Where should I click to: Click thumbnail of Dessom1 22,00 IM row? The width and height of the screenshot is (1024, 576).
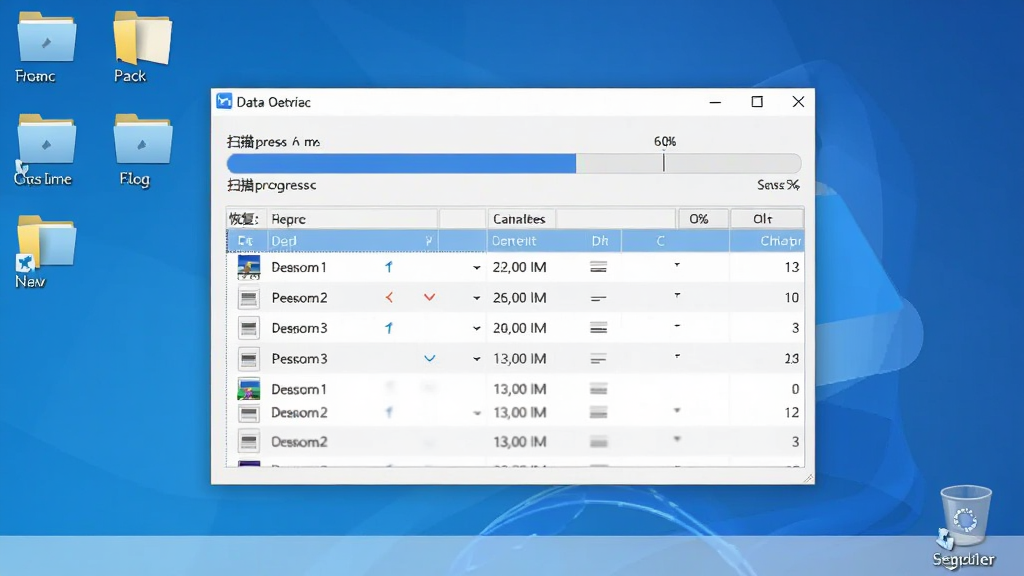coord(249,267)
